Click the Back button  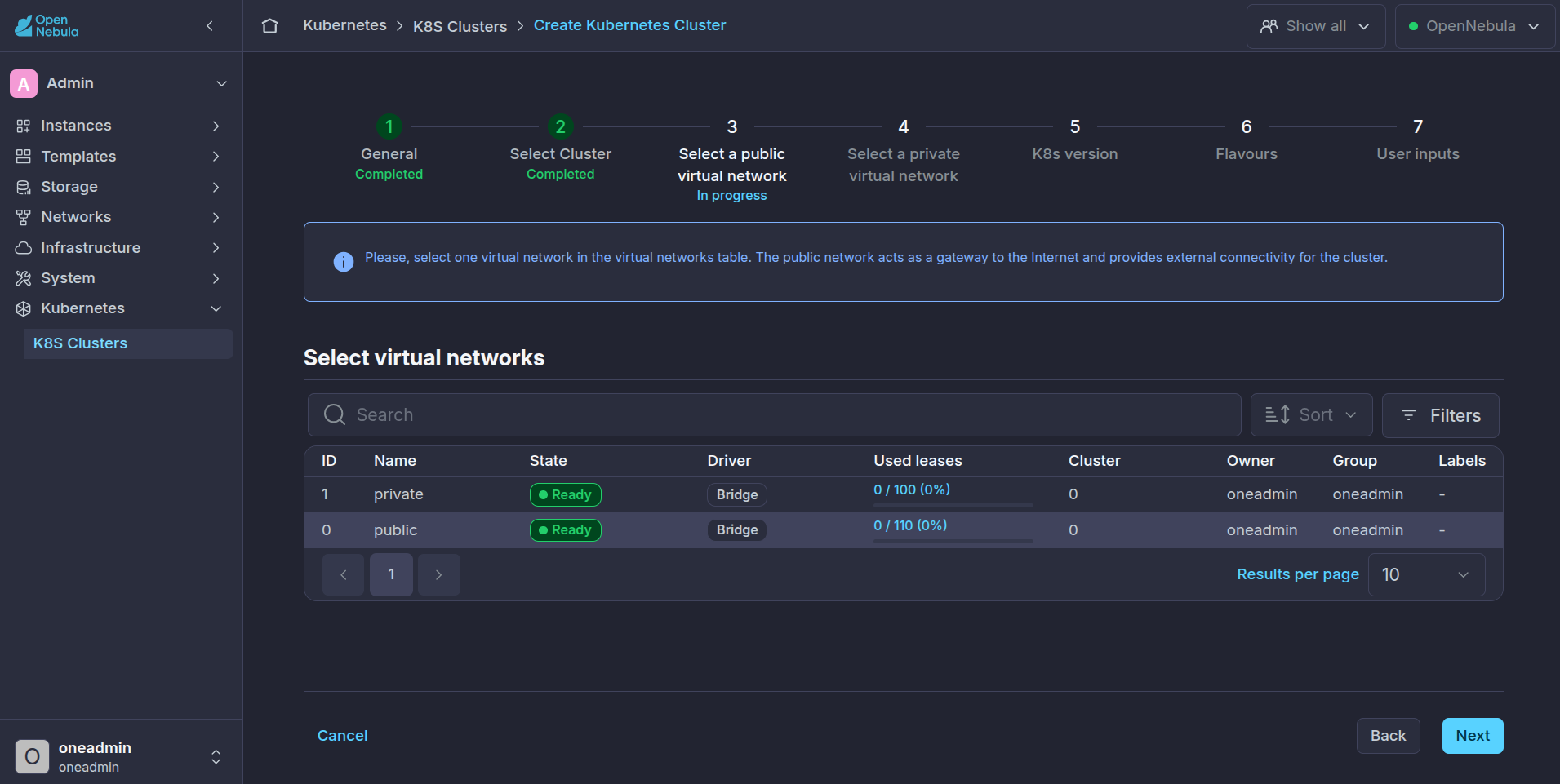click(1388, 736)
